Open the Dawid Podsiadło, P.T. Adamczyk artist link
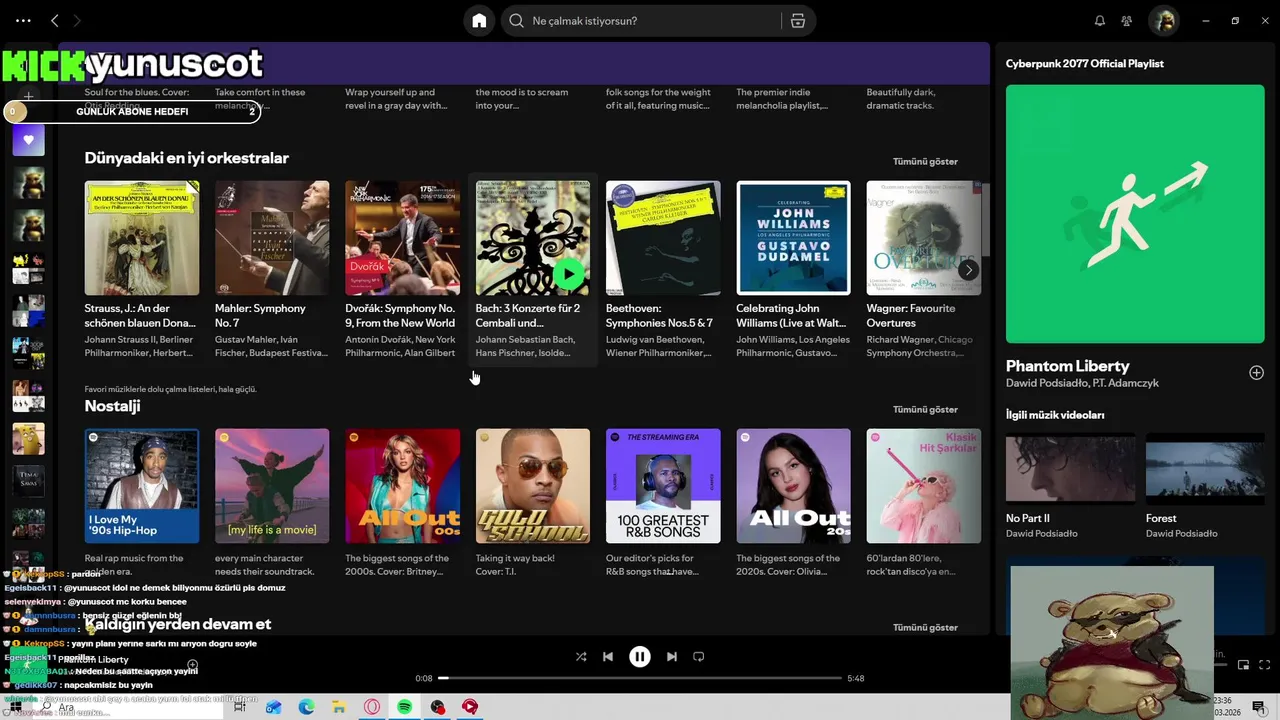Screen dimensions: 1280x720 pos(1082,383)
